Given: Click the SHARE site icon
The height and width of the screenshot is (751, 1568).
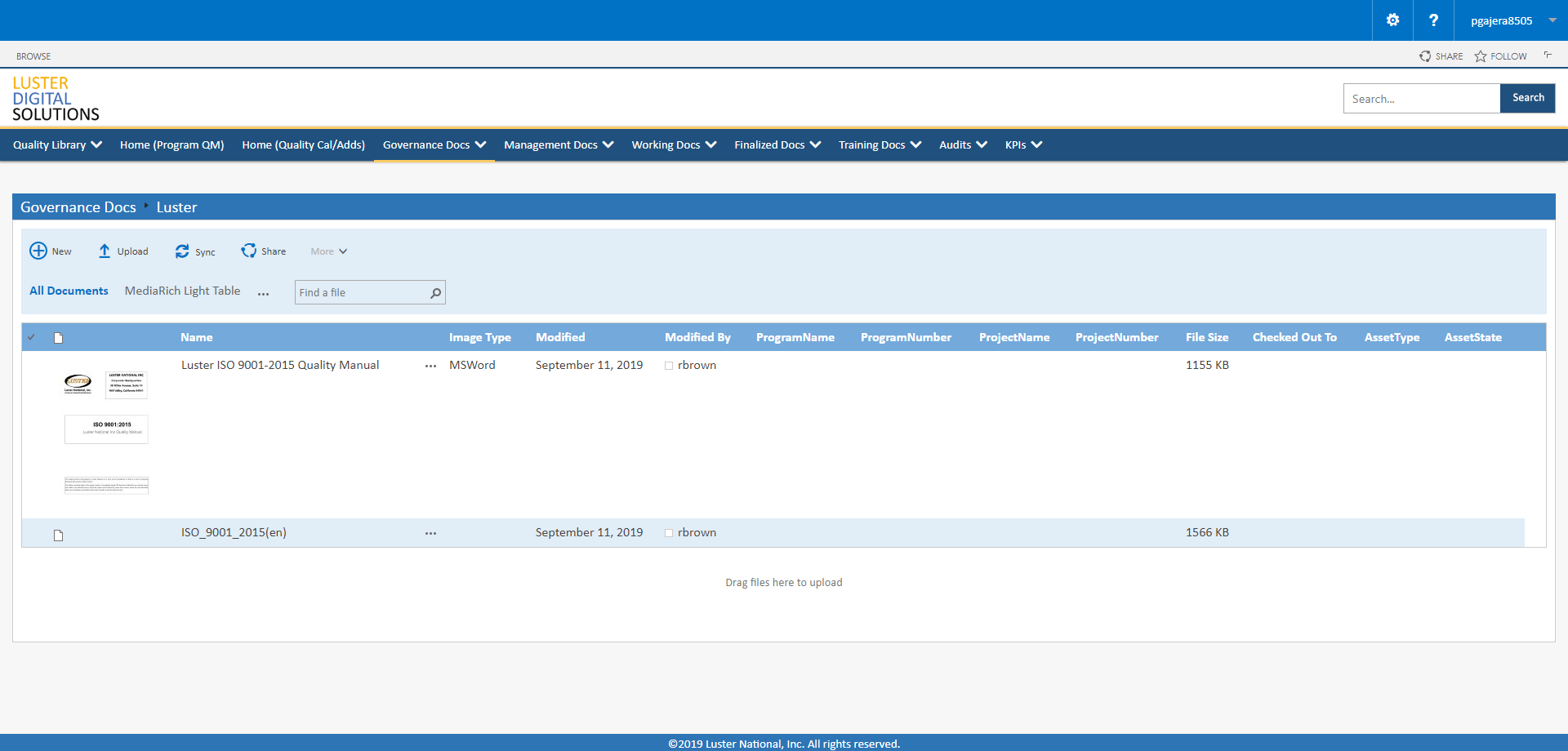Looking at the screenshot, I should click(x=1441, y=56).
